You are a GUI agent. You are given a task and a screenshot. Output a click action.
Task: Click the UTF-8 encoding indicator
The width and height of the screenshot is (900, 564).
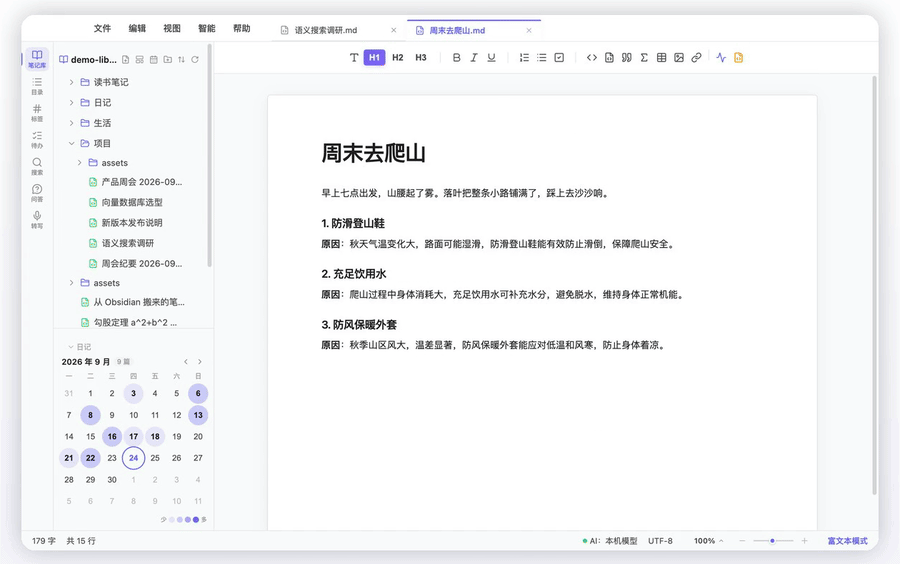tap(660, 541)
